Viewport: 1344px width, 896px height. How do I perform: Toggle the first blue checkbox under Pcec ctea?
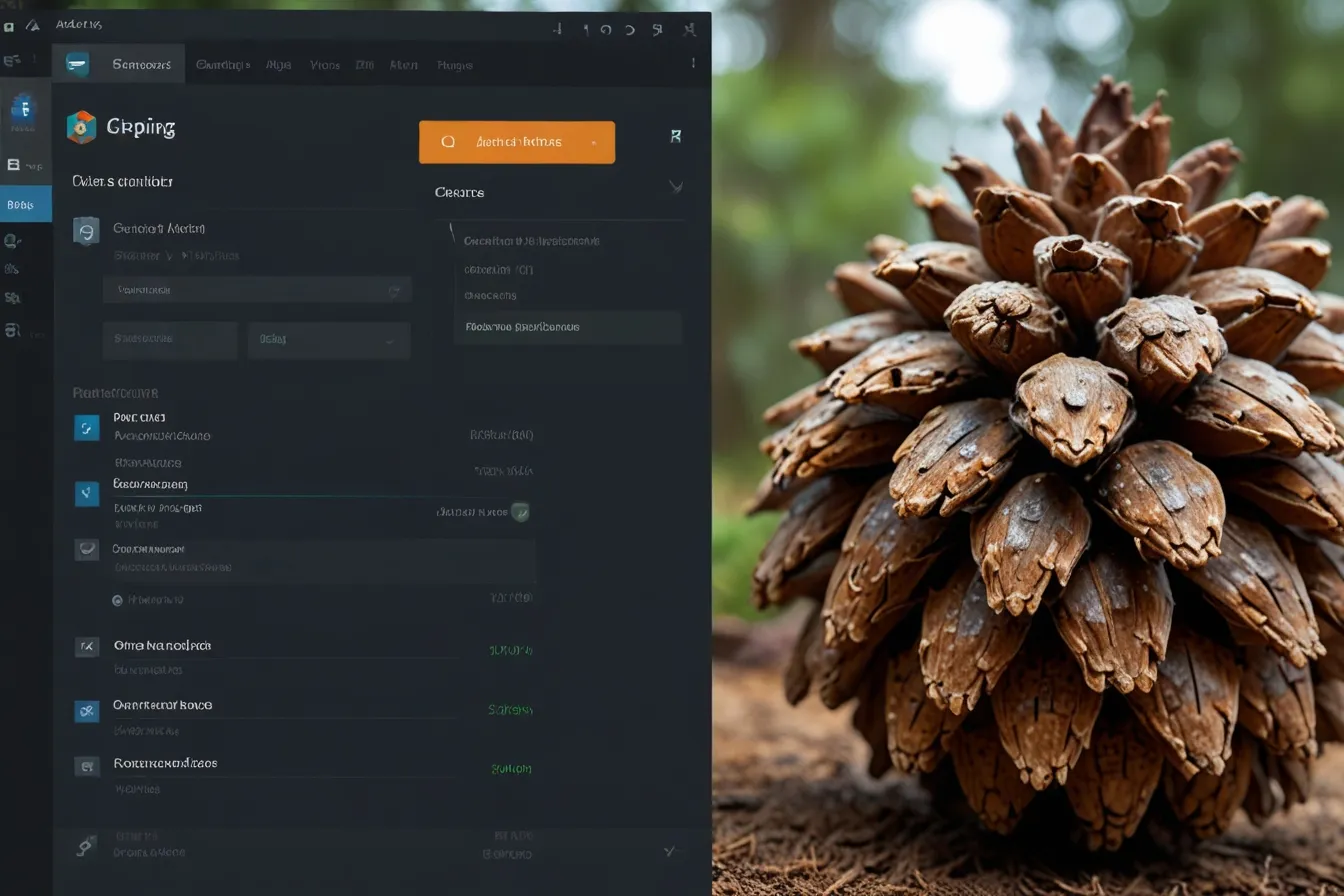click(x=87, y=428)
